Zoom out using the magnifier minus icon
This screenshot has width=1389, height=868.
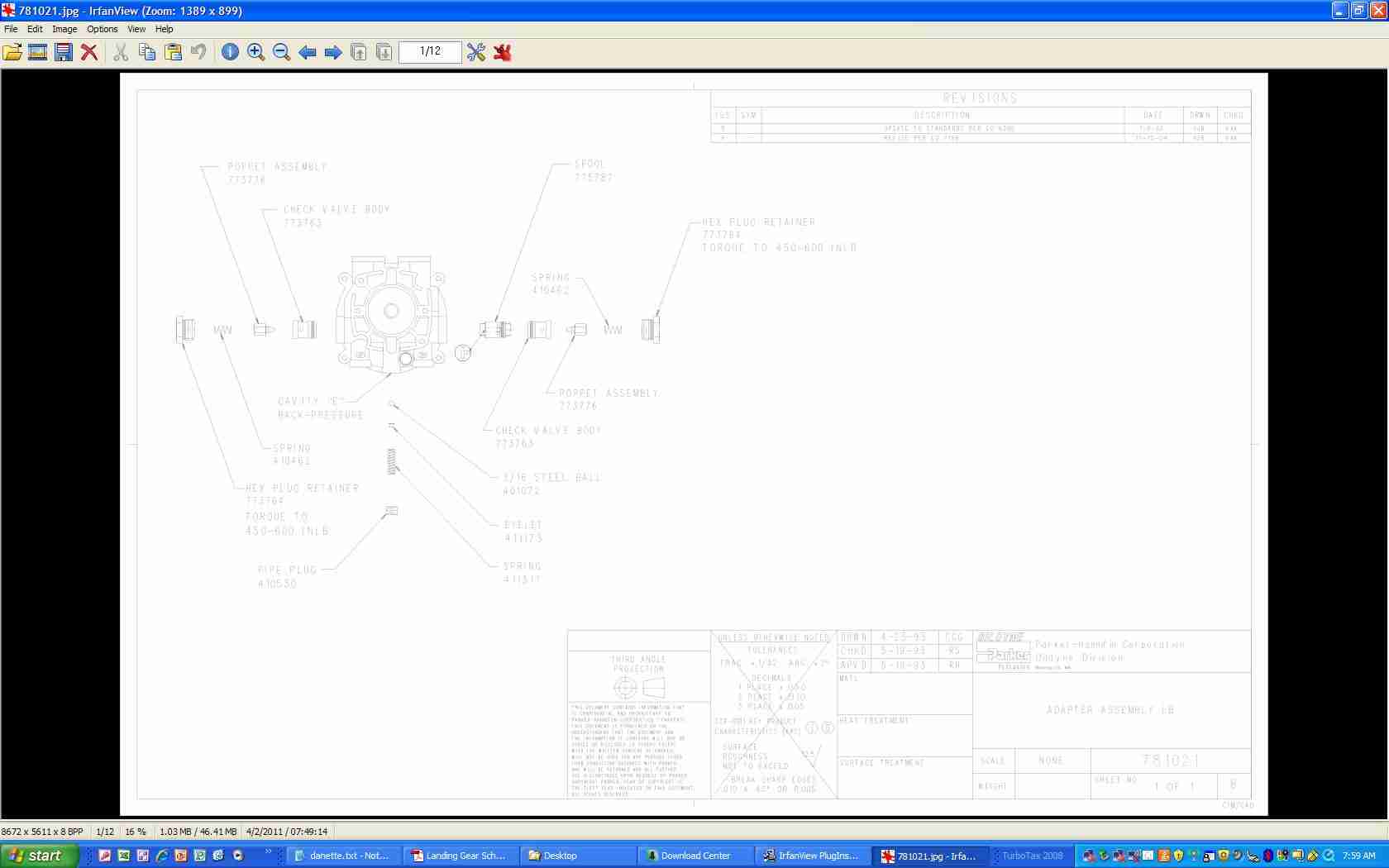(281, 52)
